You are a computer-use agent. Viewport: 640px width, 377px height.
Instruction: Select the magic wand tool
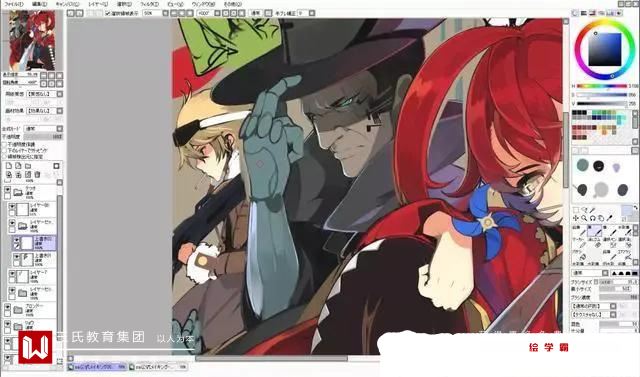(592, 210)
